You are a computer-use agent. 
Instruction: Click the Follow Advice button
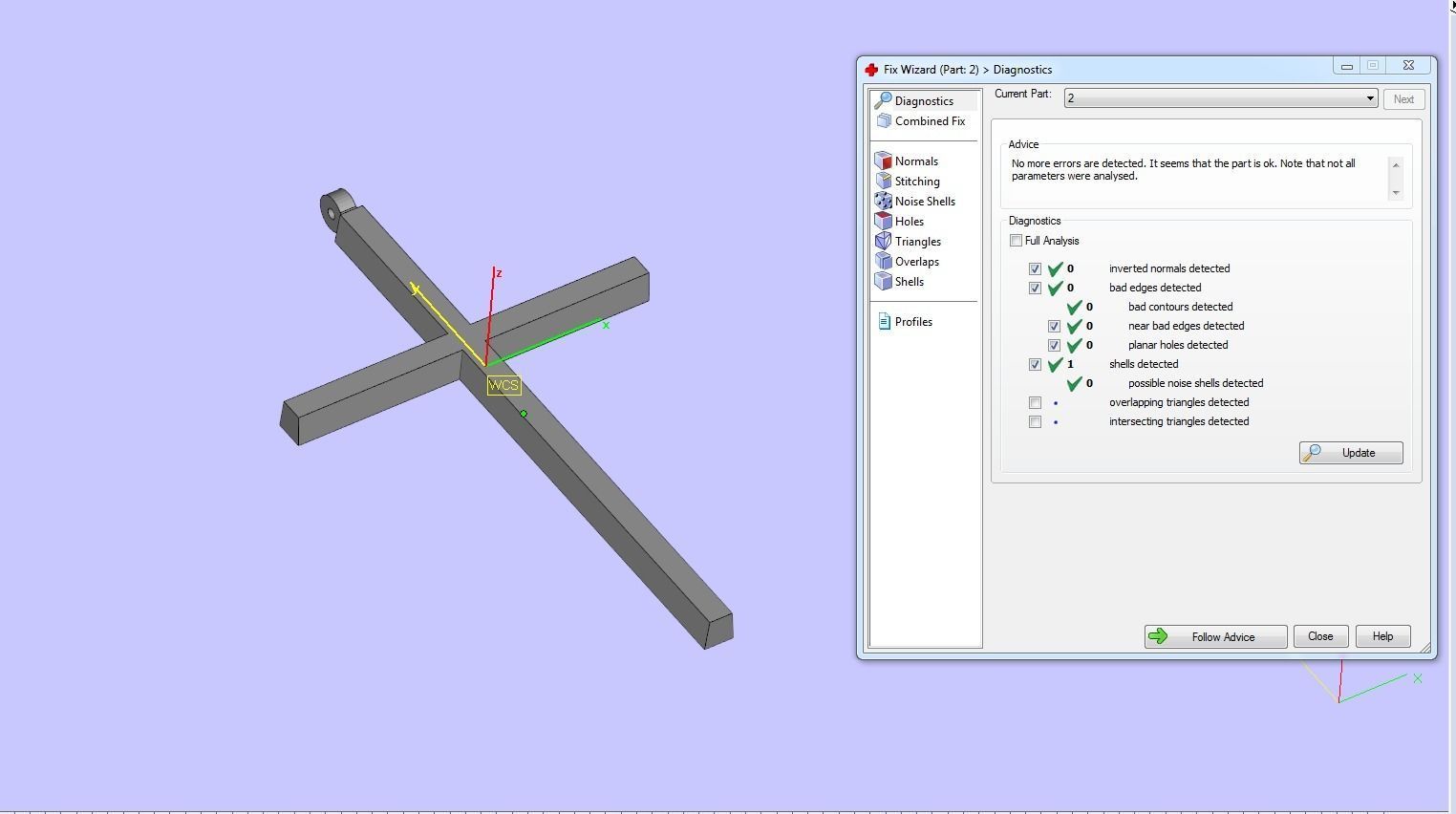[1215, 637]
